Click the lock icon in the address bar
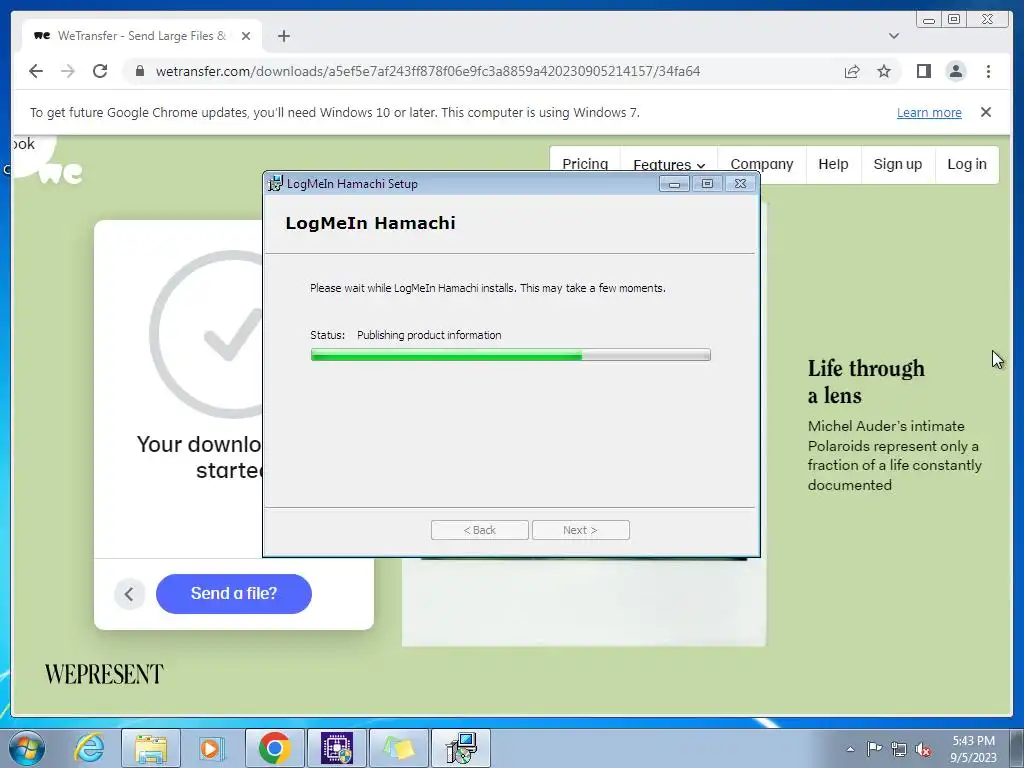1024x768 pixels. click(139, 71)
